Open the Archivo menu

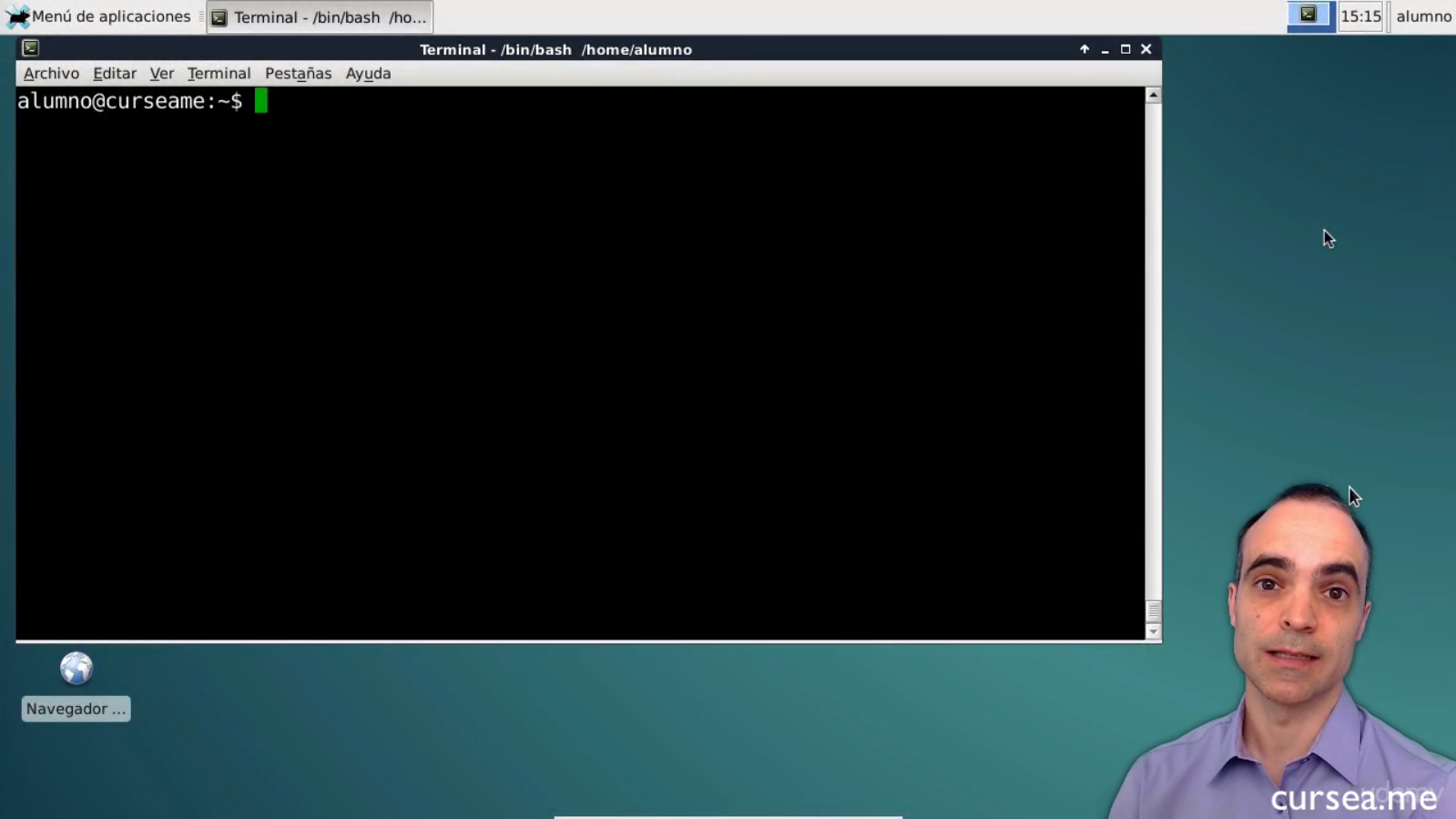[x=51, y=74]
